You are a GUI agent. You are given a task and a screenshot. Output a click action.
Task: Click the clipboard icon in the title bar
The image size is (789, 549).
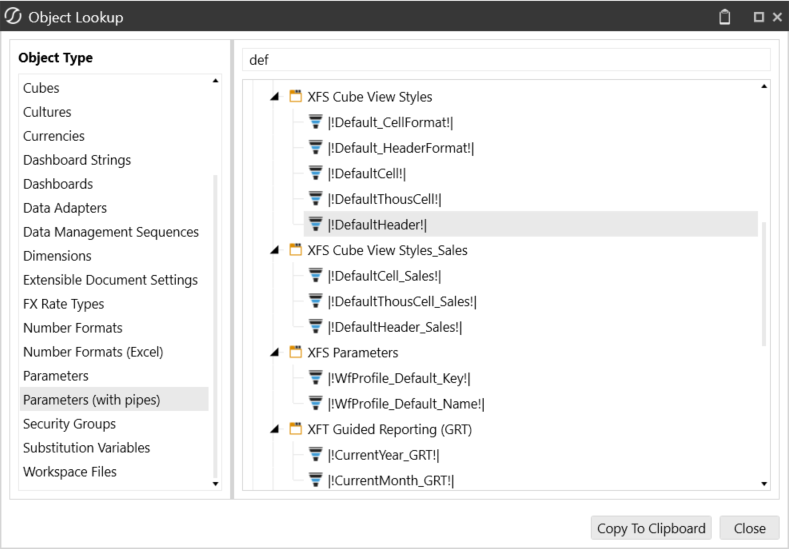pyautogui.click(x=725, y=17)
